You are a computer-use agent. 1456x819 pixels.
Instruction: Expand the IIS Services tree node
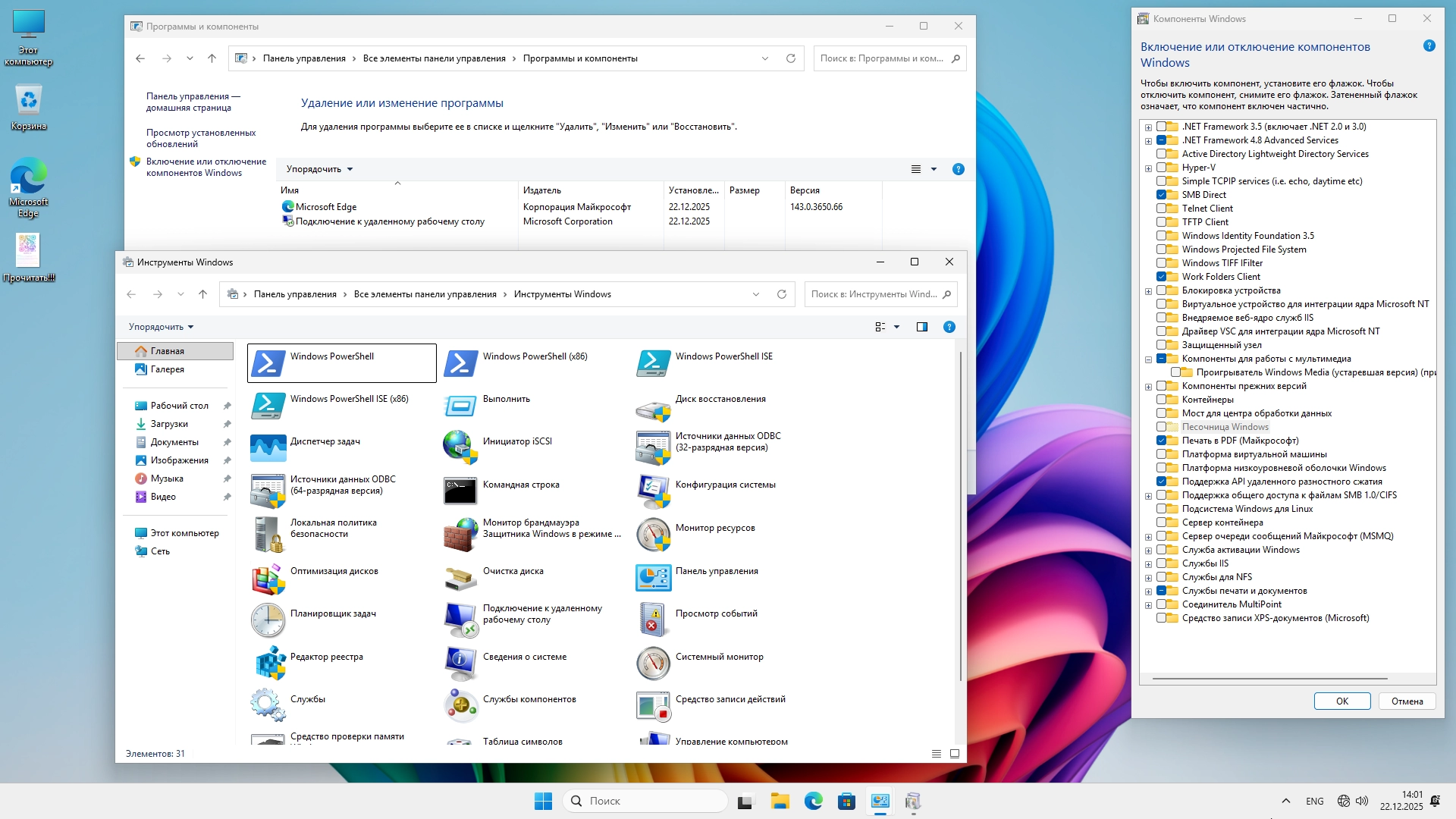point(1148,564)
